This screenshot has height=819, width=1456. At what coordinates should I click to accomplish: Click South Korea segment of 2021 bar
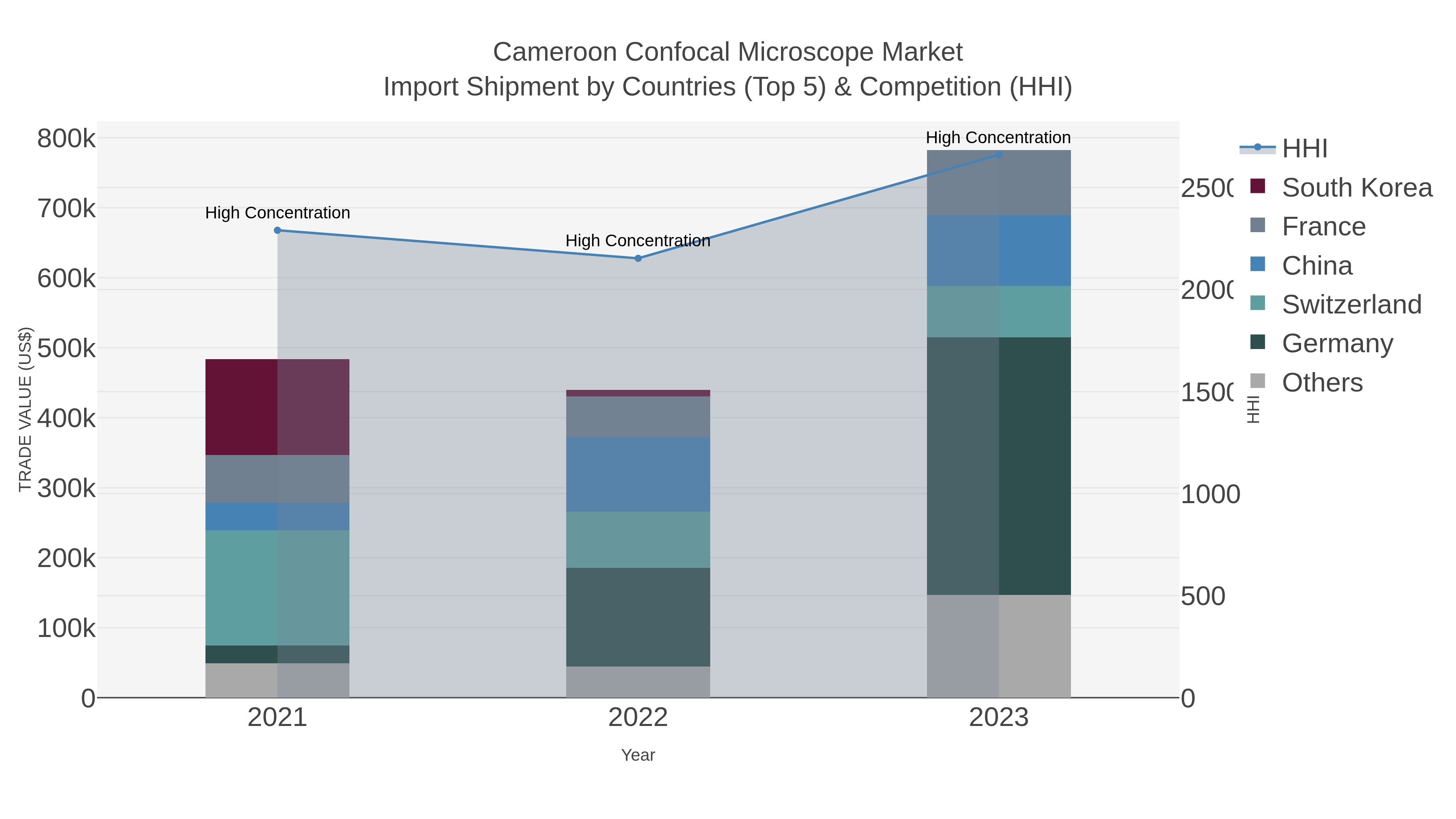[277, 407]
